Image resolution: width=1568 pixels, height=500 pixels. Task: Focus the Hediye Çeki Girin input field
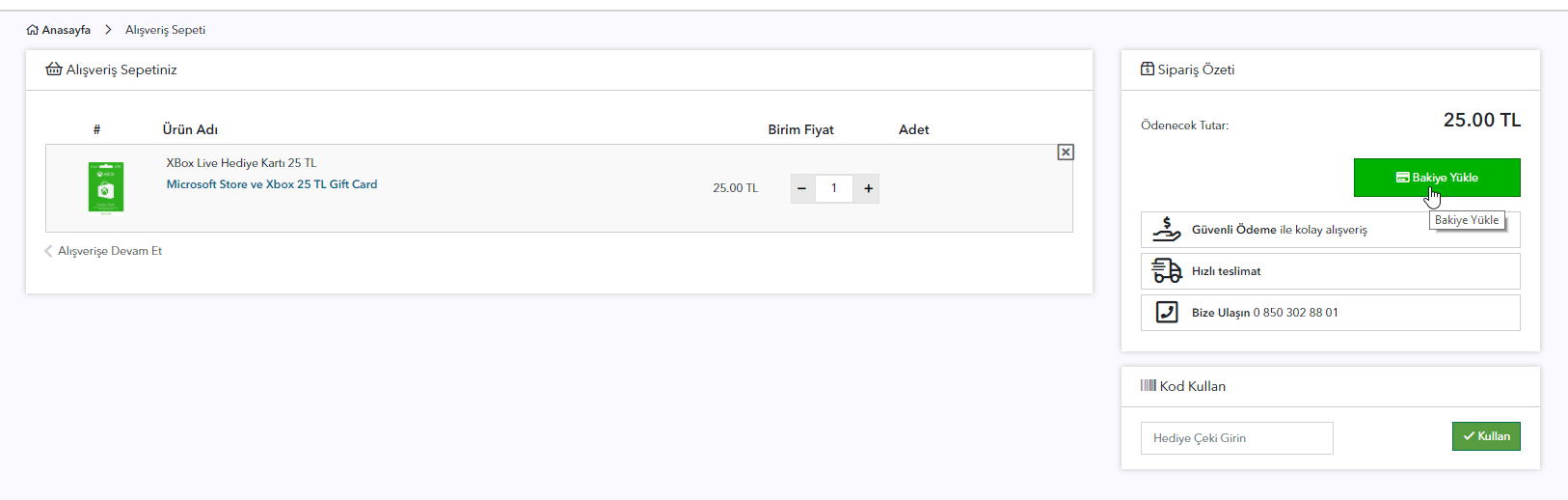point(1237,438)
